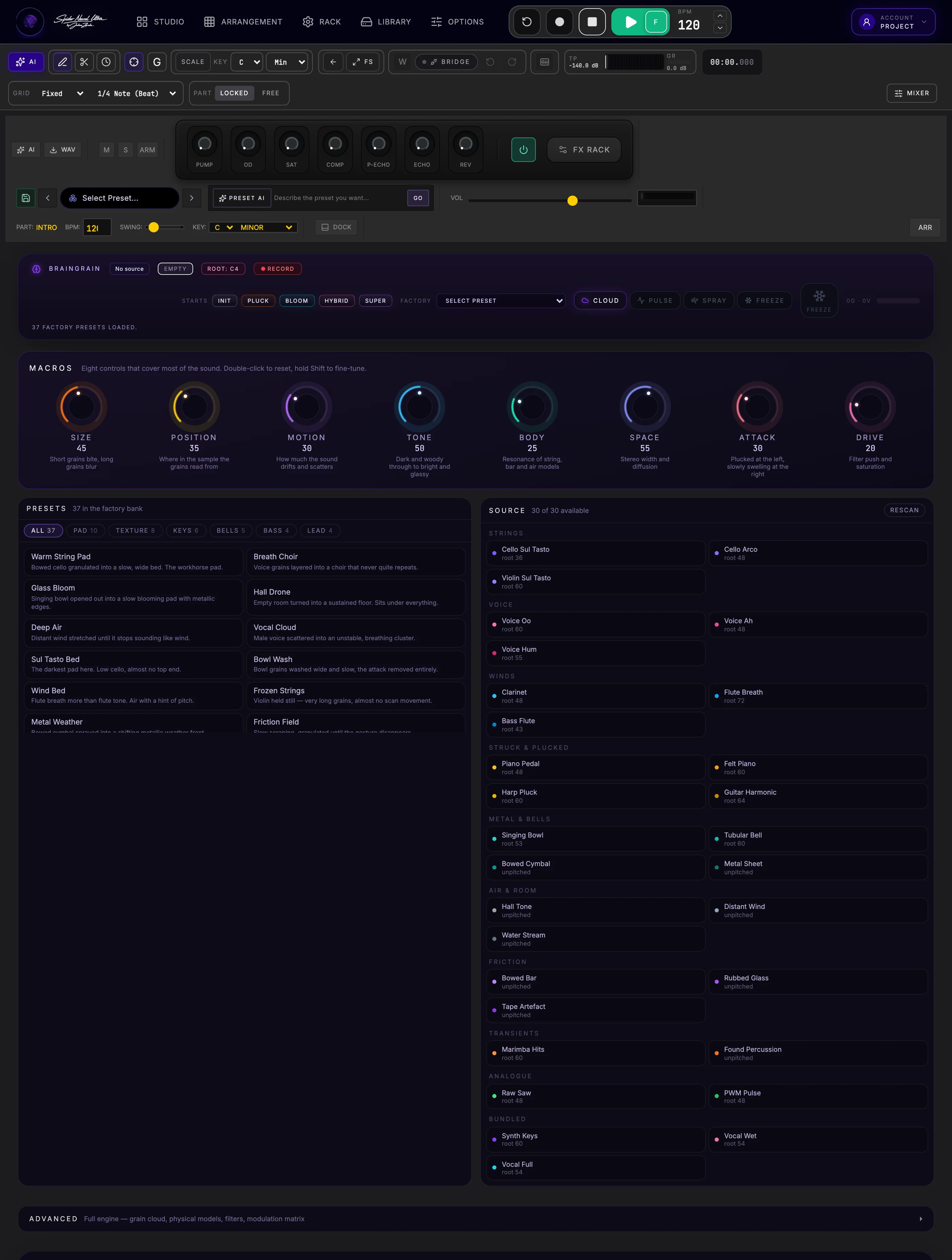Click the preset description input field
Screen dimensions: 952x1260
[x=339, y=198]
